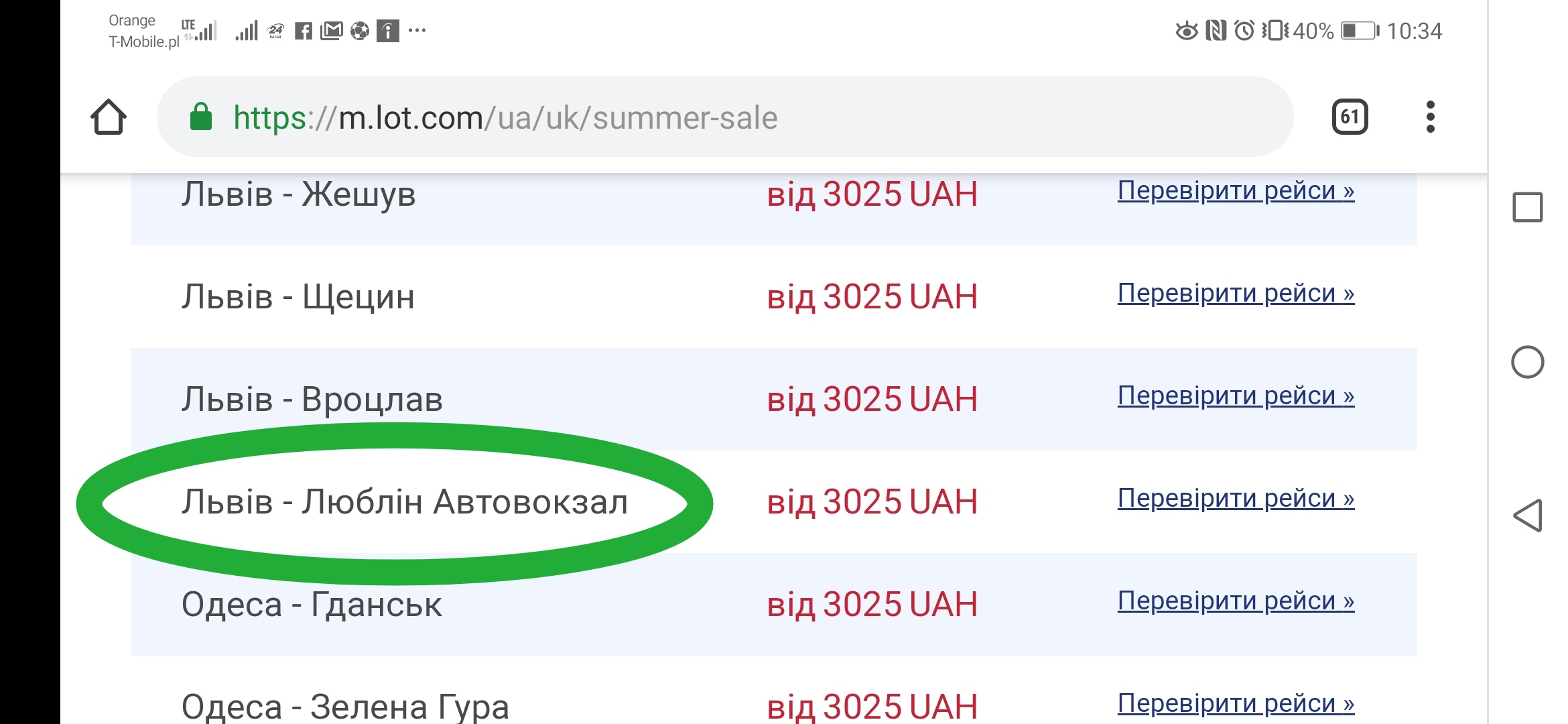Image resolution: width=1568 pixels, height=724 pixels.
Task: Tap the green padlock security icon
Action: 200,117
